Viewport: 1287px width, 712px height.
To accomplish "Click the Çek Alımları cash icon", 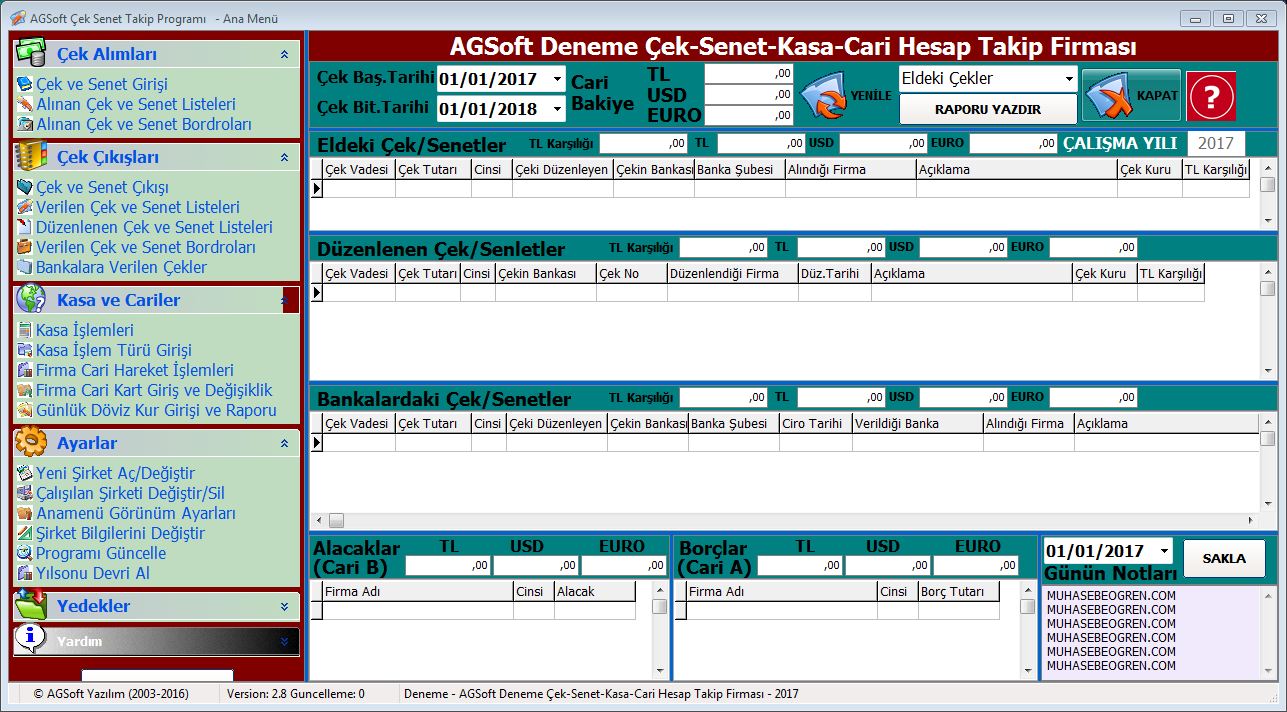I will (x=30, y=52).
